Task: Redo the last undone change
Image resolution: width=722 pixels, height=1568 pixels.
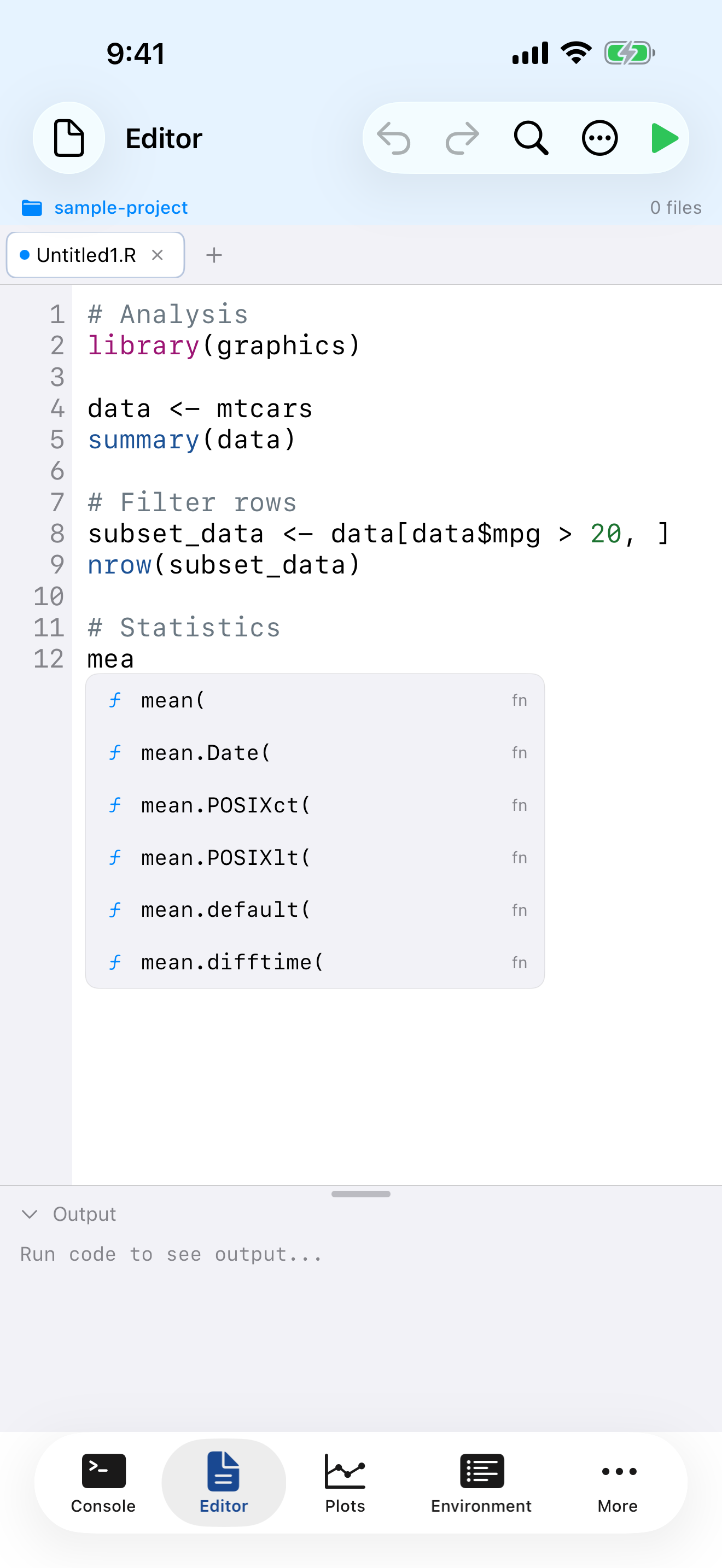Action: (462, 138)
